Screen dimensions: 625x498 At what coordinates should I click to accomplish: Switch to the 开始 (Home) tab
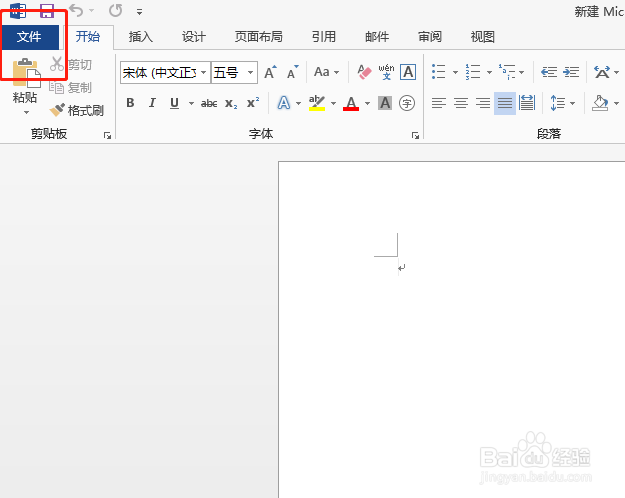pos(88,37)
